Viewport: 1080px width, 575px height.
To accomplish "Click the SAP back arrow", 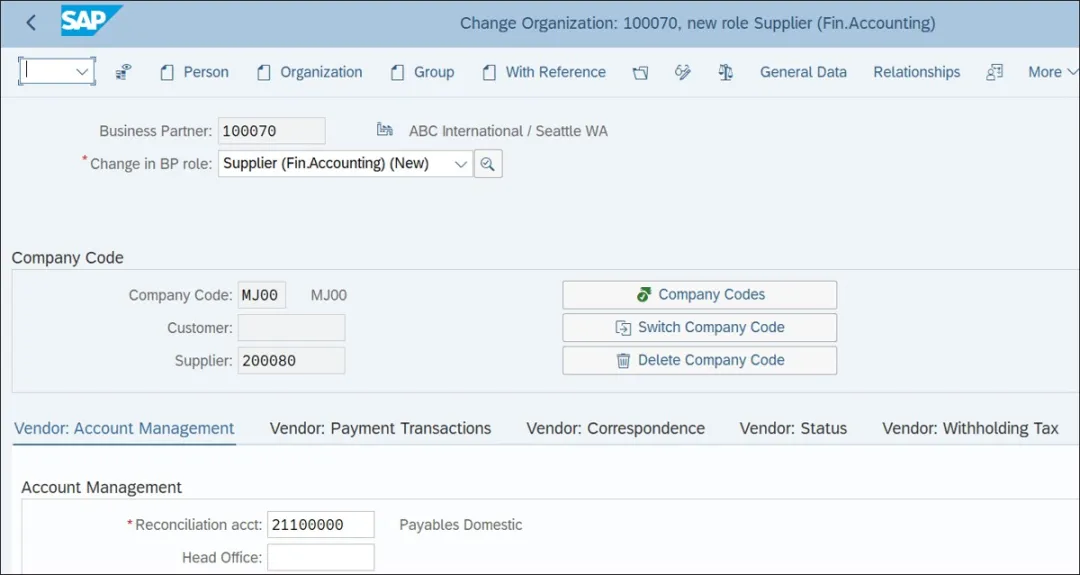I will click(x=31, y=23).
